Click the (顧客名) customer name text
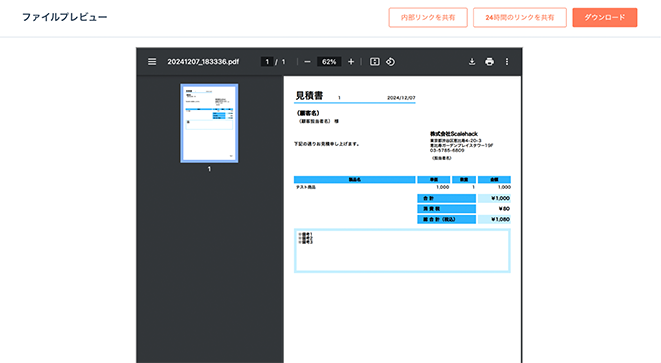 308,113
